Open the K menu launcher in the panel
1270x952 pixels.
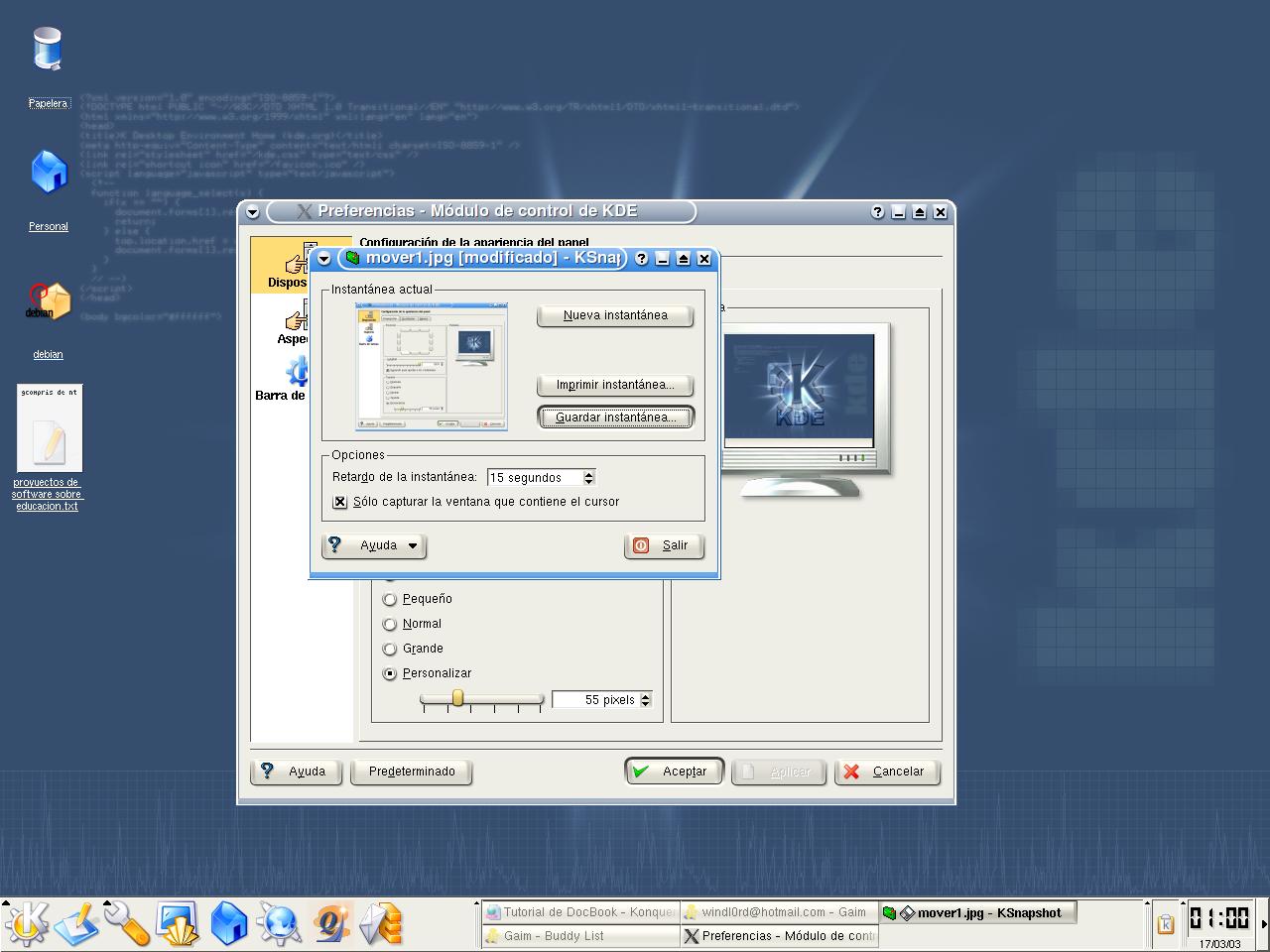27,923
